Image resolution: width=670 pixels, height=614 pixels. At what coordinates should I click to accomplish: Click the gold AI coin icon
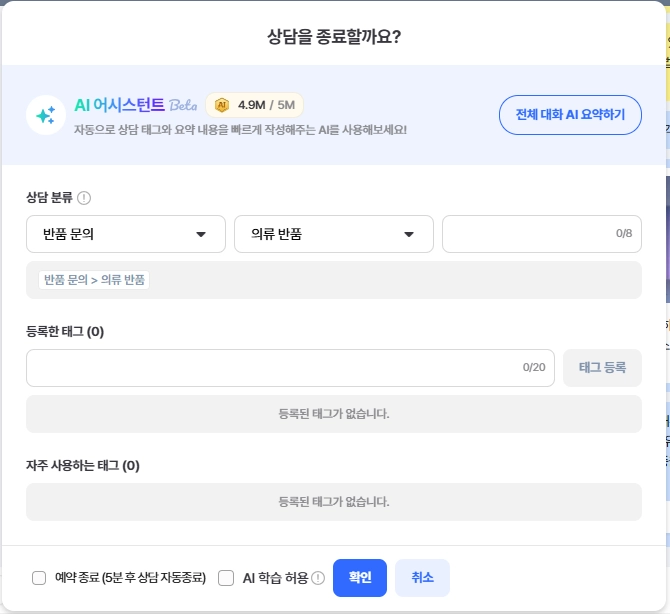[x=222, y=104]
